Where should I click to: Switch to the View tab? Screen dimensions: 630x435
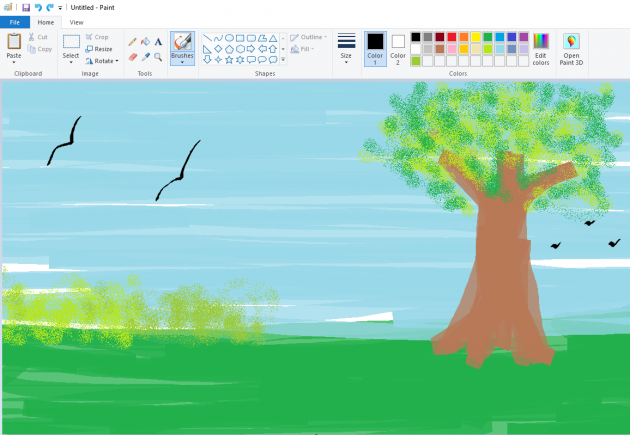pyautogui.click(x=77, y=22)
